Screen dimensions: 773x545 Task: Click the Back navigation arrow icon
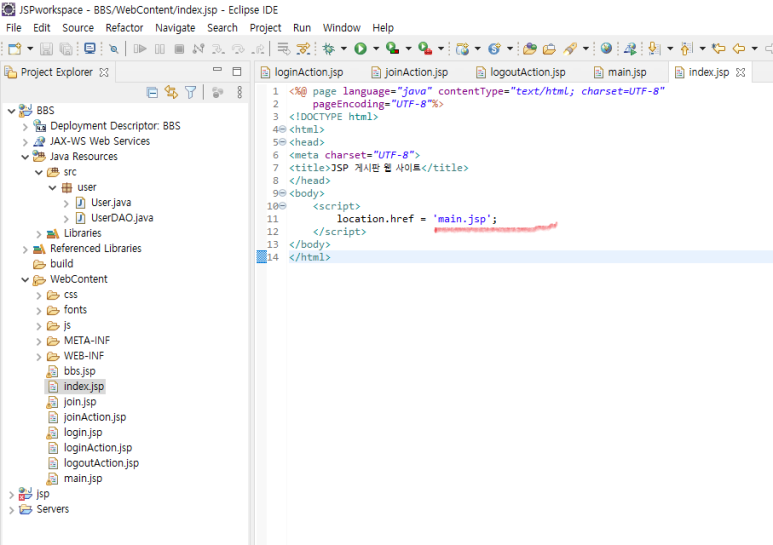pyautogui.click(x=739, y=48)
